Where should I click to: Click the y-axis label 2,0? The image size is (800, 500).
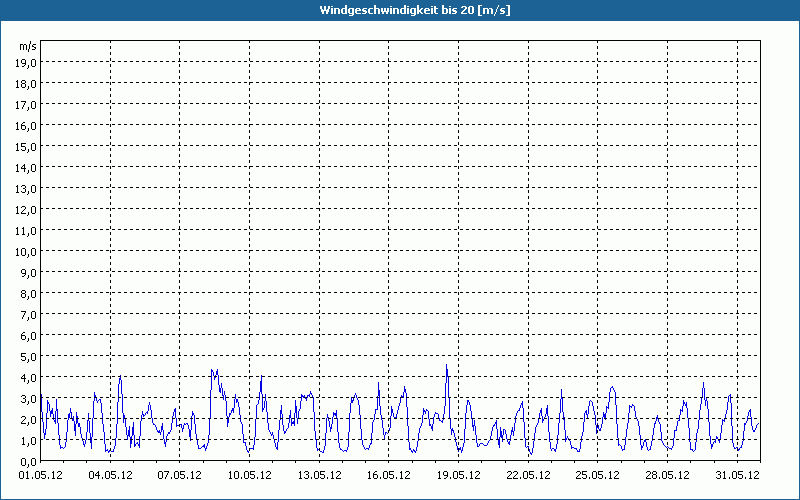point(28,420)
